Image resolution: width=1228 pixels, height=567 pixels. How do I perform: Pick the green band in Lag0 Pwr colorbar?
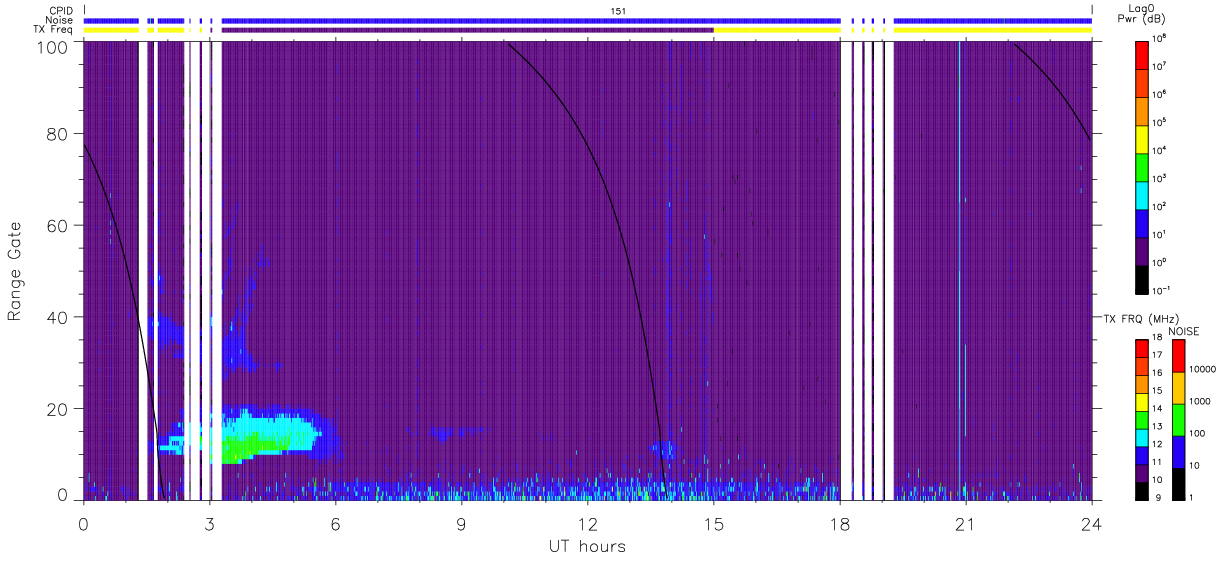point(1142,167)
